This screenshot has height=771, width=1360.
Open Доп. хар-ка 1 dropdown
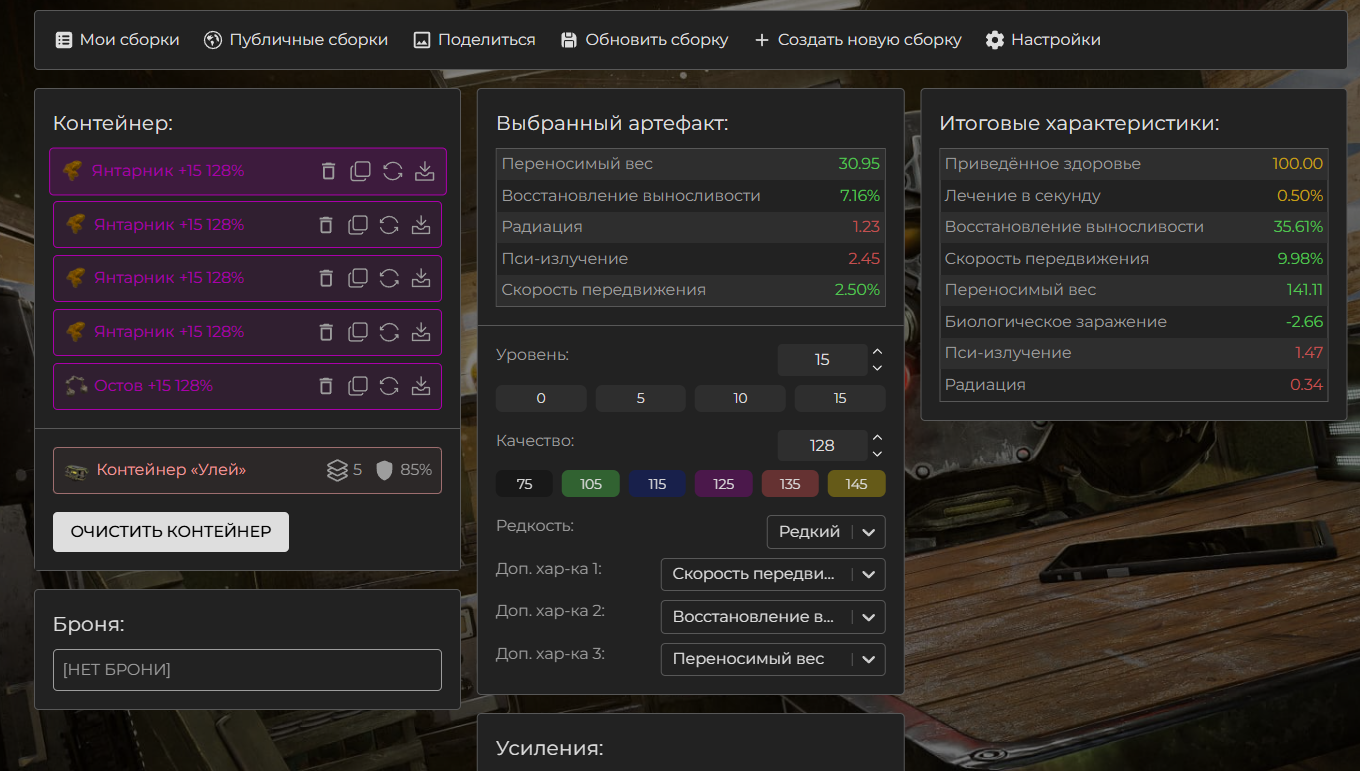click(x=773, y=574)
